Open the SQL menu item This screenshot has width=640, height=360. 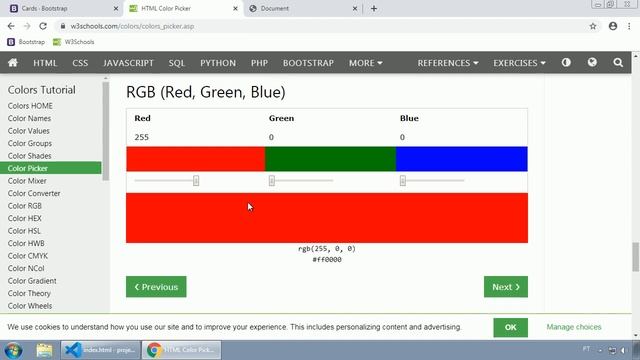tap(177, 63)
